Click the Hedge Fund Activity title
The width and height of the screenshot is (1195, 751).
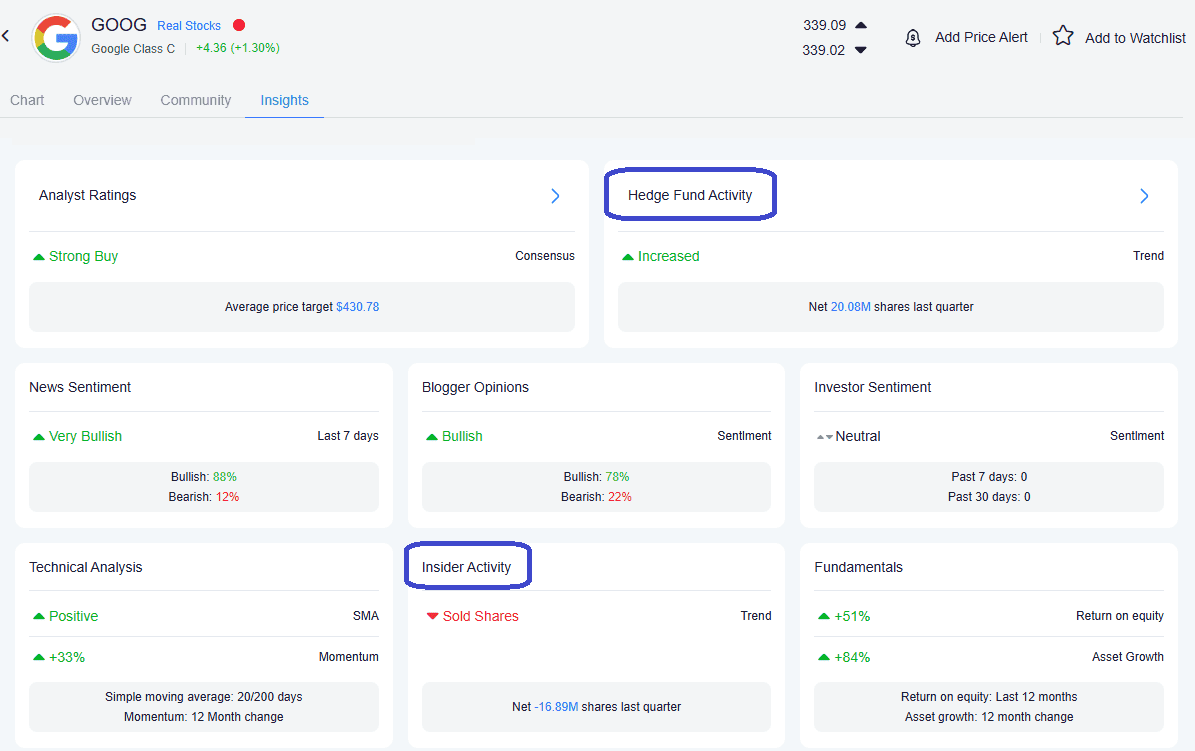tap(690, 195)
